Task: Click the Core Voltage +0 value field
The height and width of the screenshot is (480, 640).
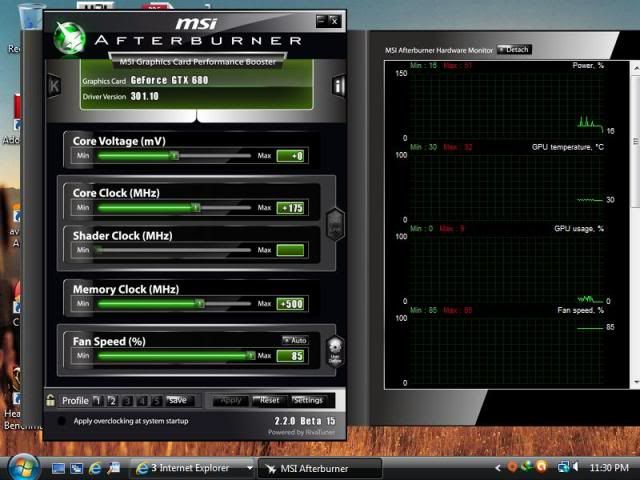Action: 290,156
